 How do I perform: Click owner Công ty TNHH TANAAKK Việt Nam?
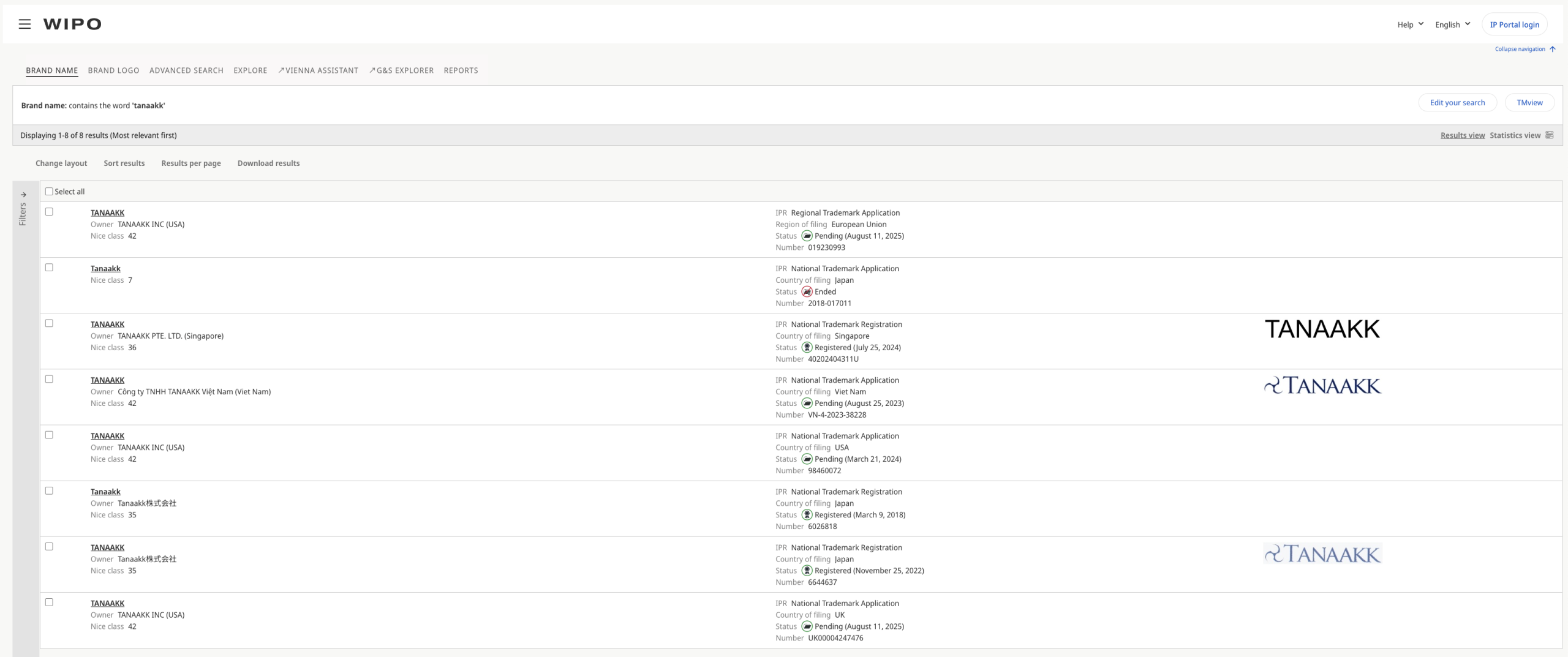tap(194, 391)
